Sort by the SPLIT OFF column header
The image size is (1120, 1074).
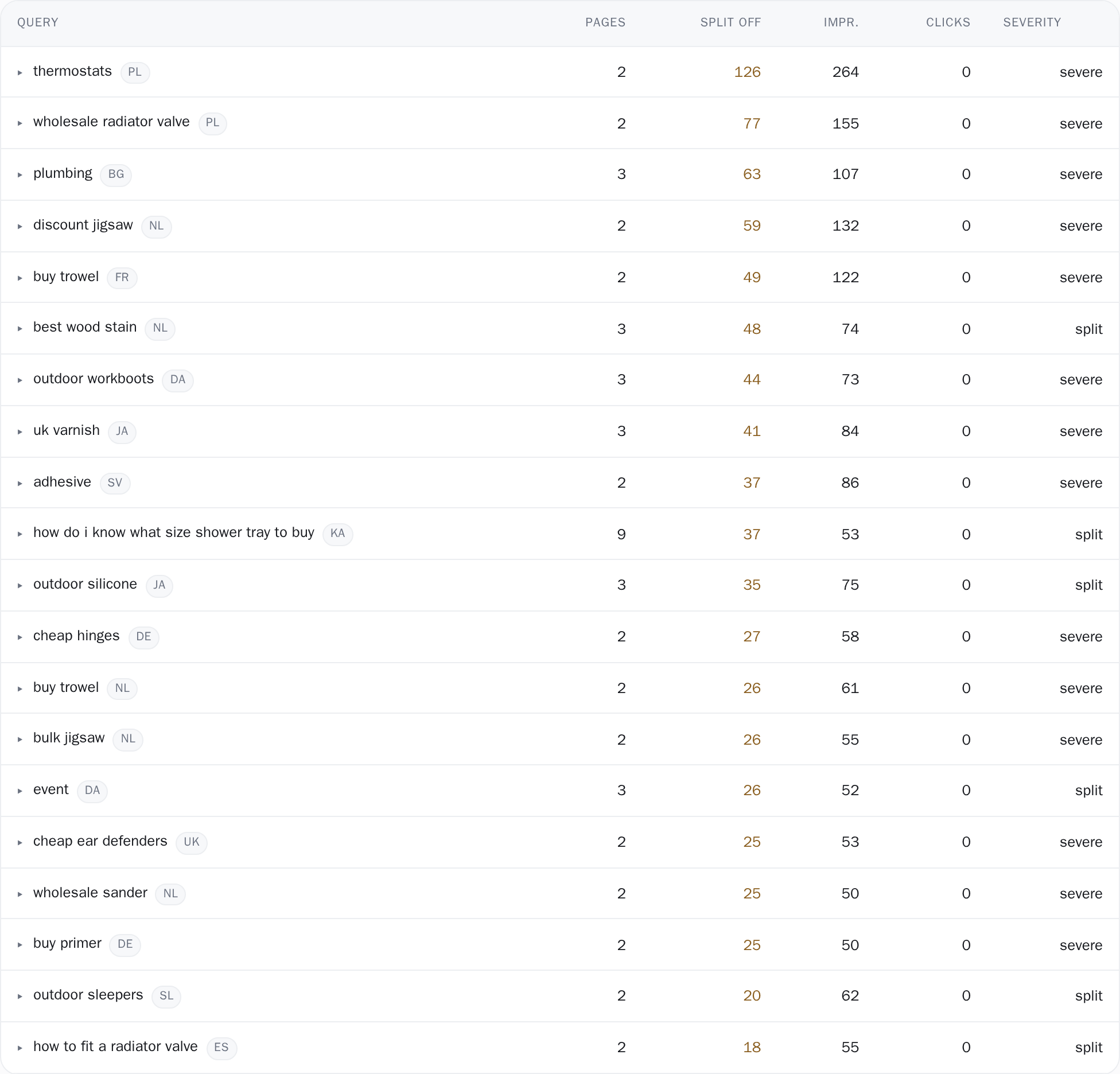tap(730, 22)
